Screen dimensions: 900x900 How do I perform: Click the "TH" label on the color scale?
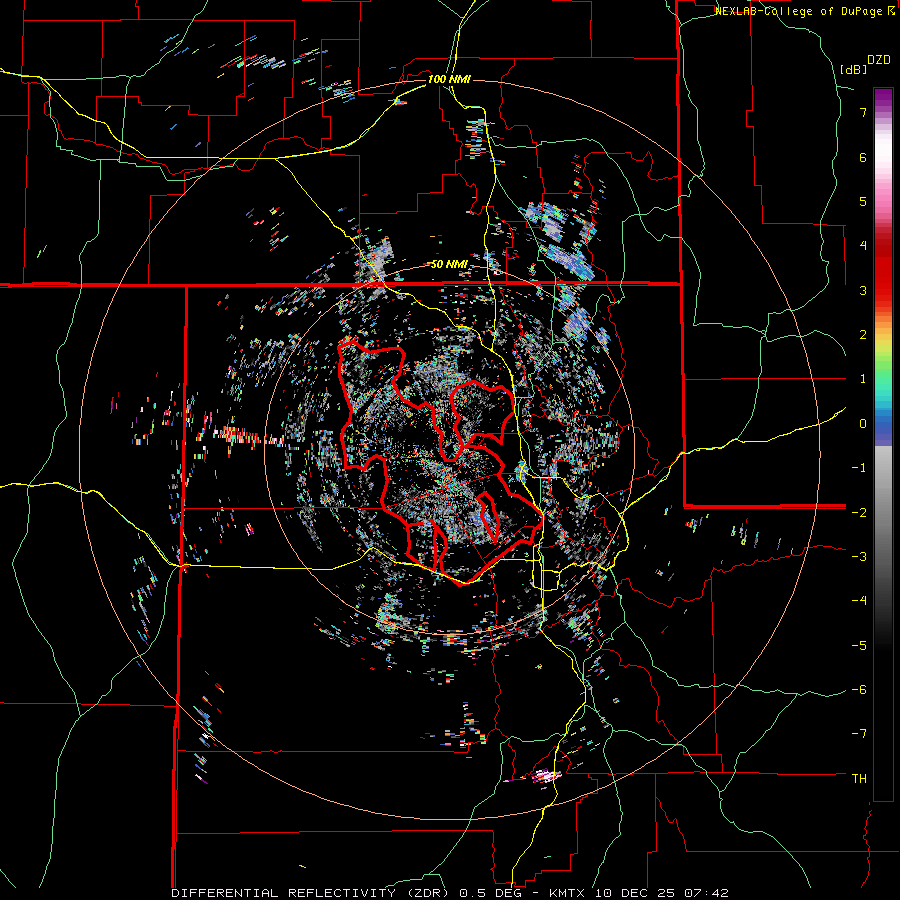(x=859, y=779)
